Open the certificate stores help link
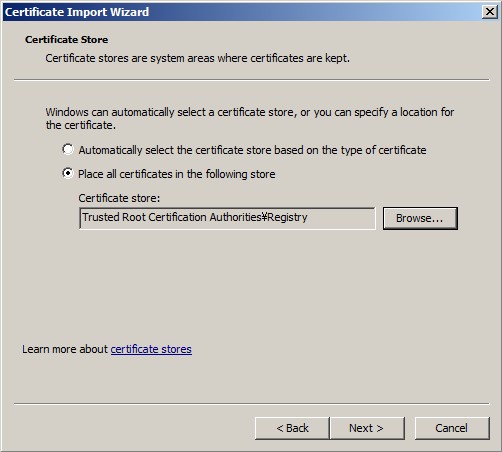The height and width of the screenshot is (452, 502). 151,349
